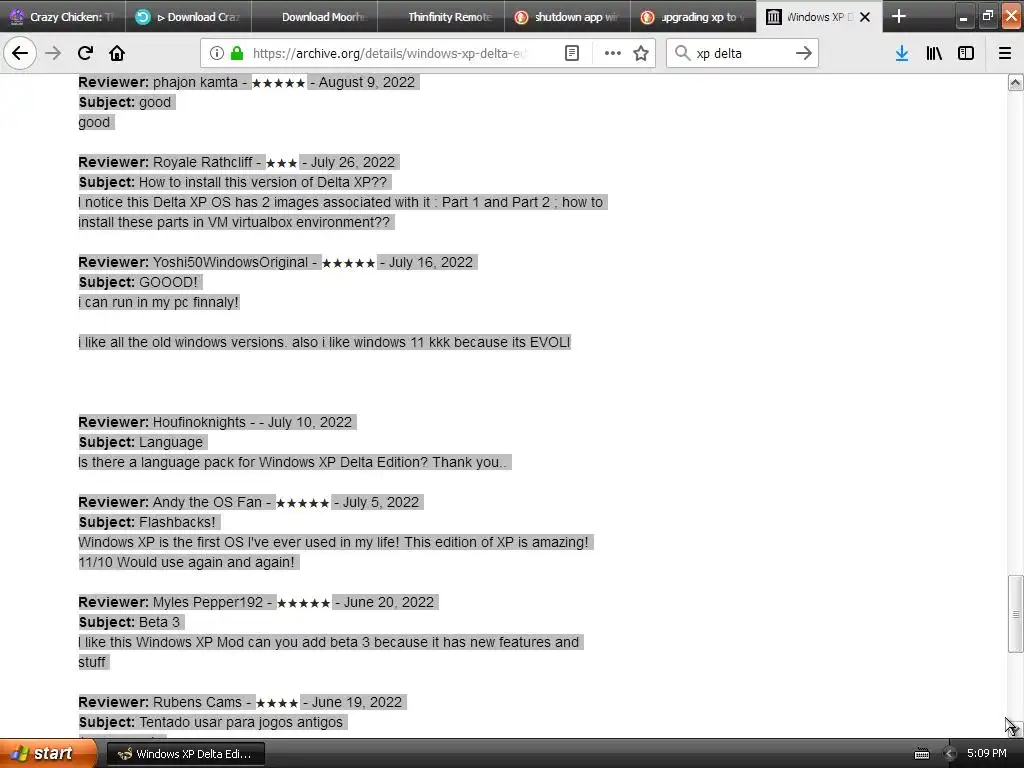The image size is (1024, 768).
Task: Switch to the upgrading xp tab
Action: (693, 17)
